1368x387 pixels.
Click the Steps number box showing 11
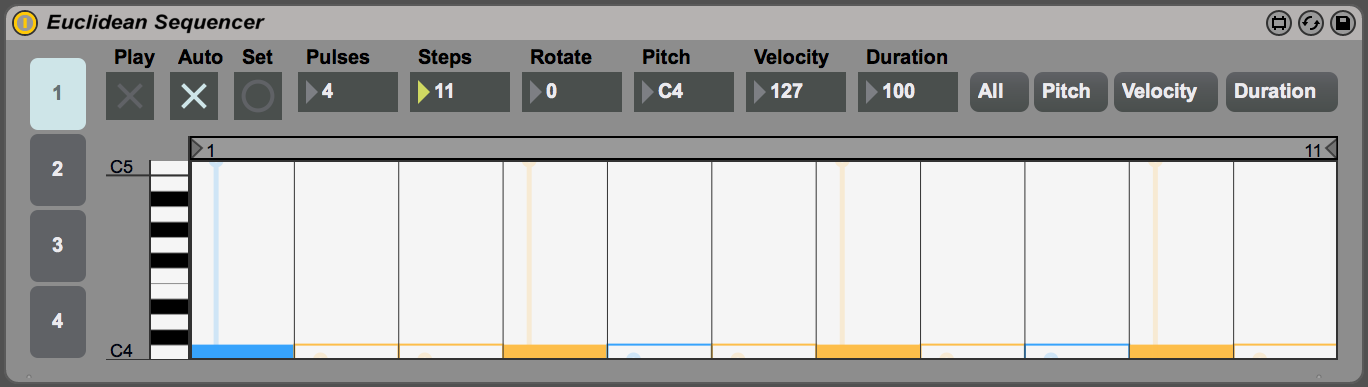460,92
